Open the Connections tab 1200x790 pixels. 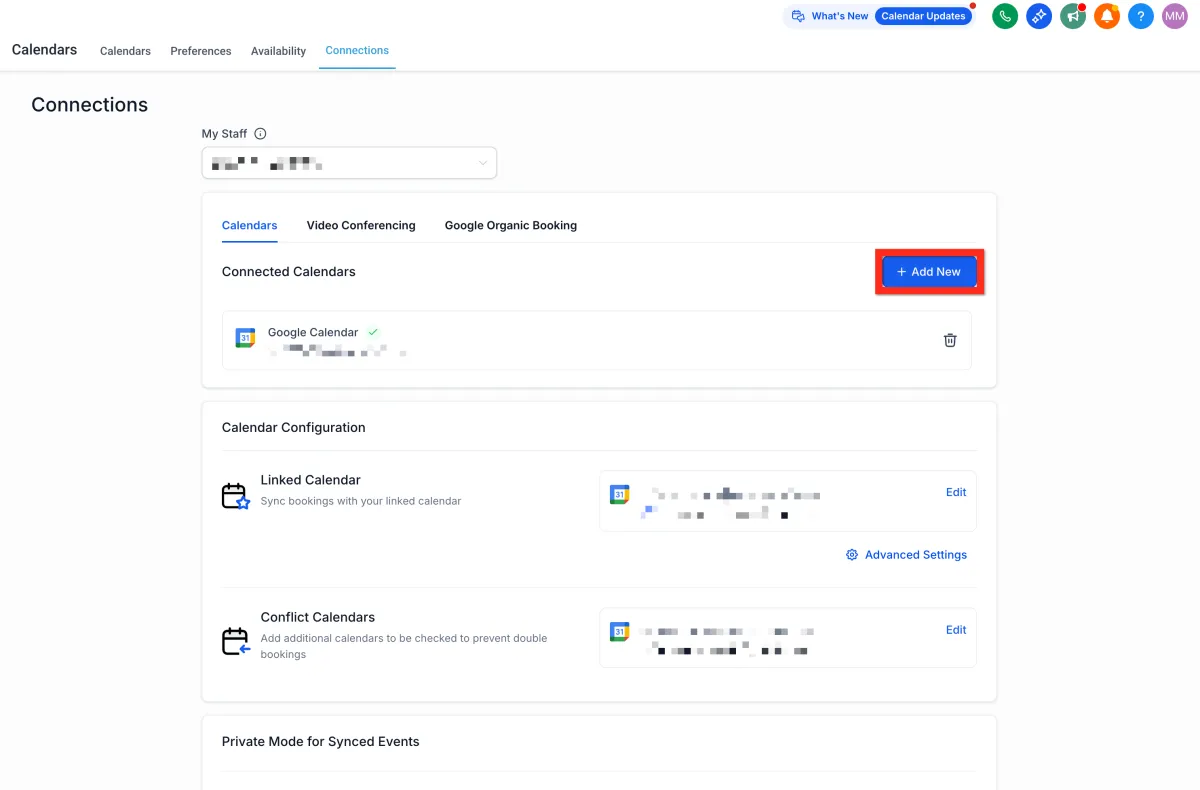click(357, 50)
